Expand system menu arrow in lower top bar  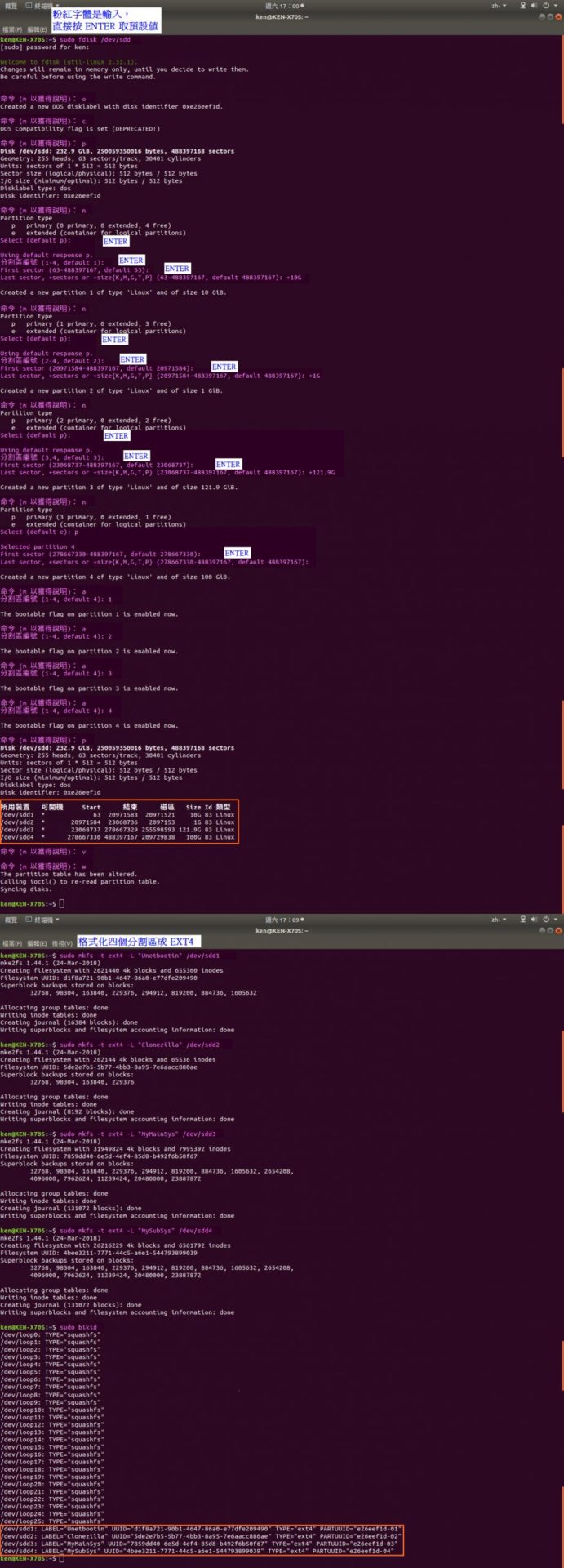(555, 919)
